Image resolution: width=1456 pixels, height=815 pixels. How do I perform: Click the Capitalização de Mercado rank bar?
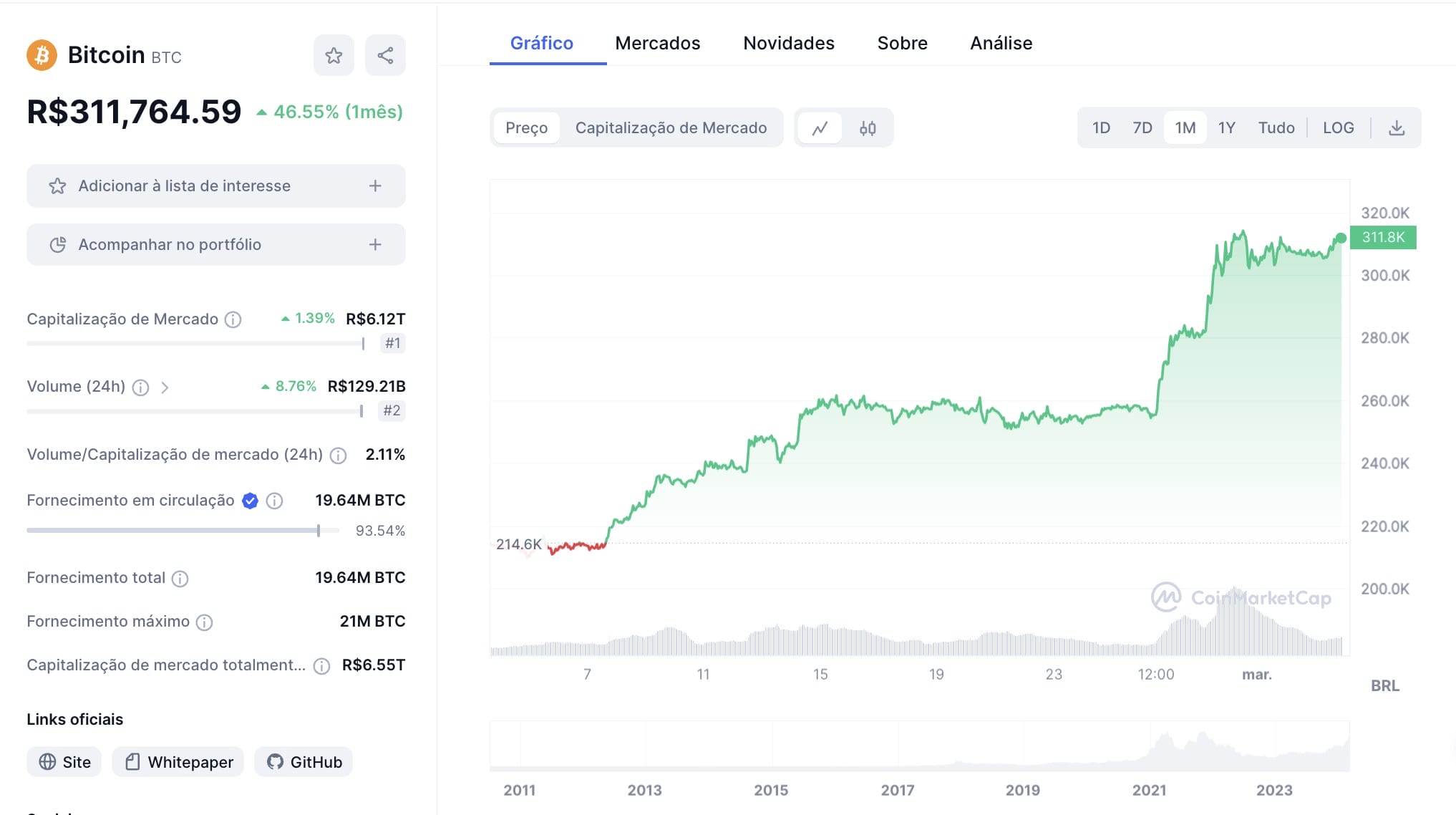pyautogui.click(x=195, y=344)
